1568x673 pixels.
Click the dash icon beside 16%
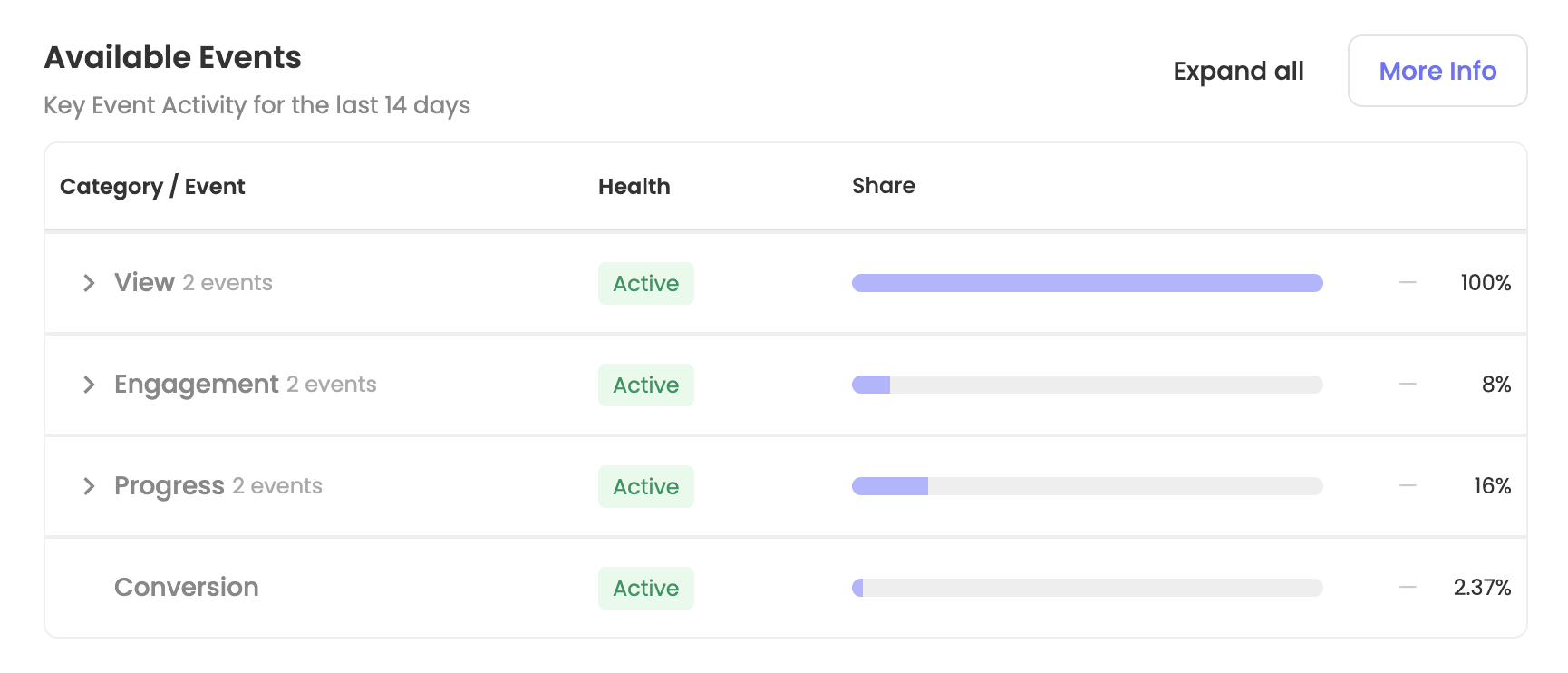(x=1407, y=486)
